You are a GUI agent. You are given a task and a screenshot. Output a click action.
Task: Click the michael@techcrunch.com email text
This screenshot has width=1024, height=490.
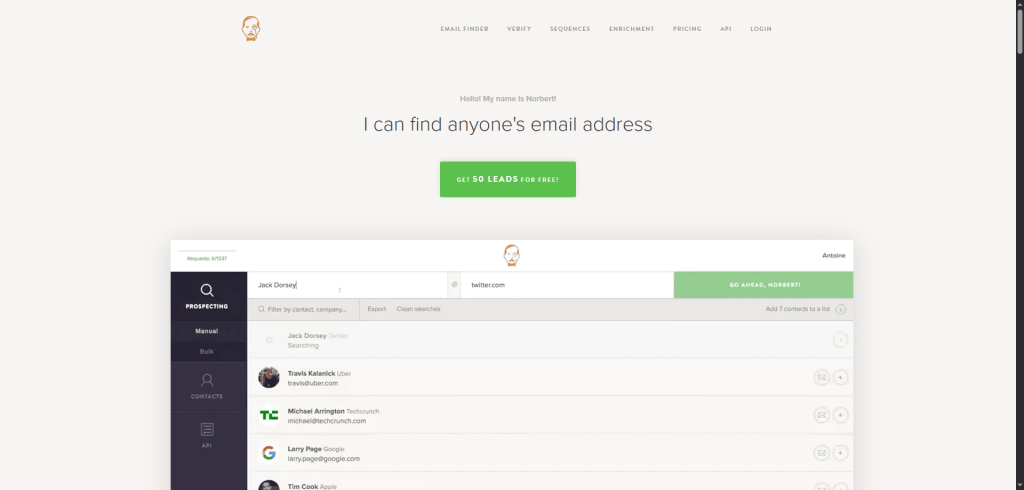click(x=327, y=421)
